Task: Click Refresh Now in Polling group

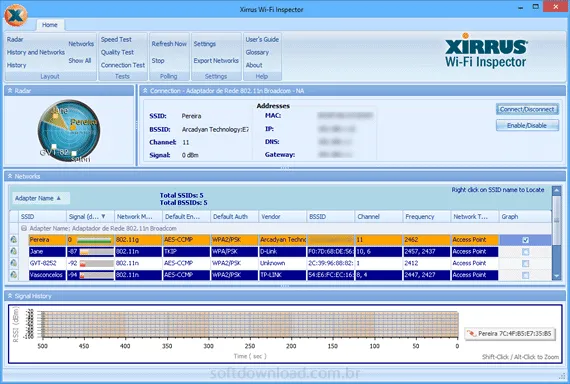Action: [x=169, y=44]
